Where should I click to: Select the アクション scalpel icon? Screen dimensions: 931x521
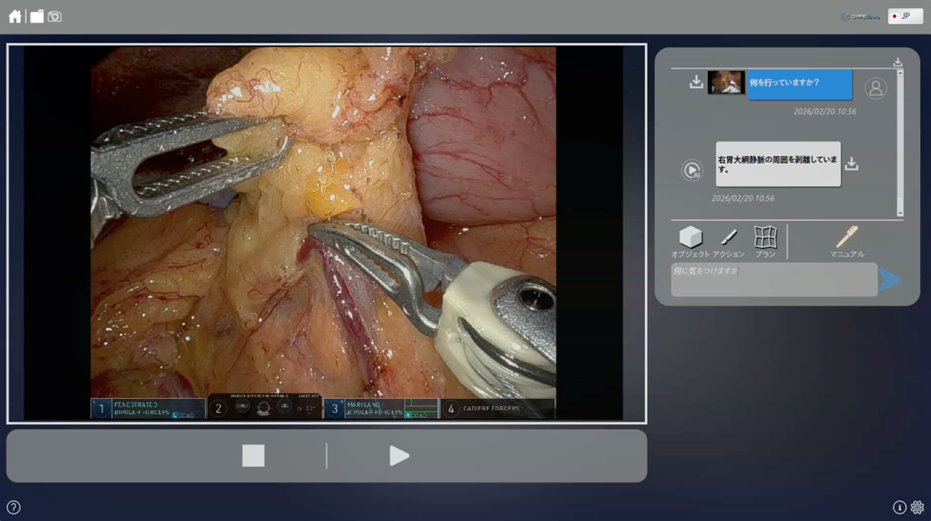pos(729,238)
